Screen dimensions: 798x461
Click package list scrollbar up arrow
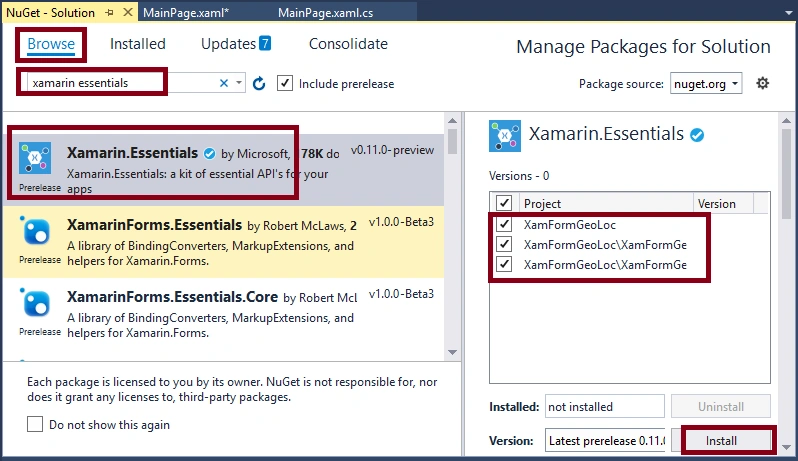452,121
